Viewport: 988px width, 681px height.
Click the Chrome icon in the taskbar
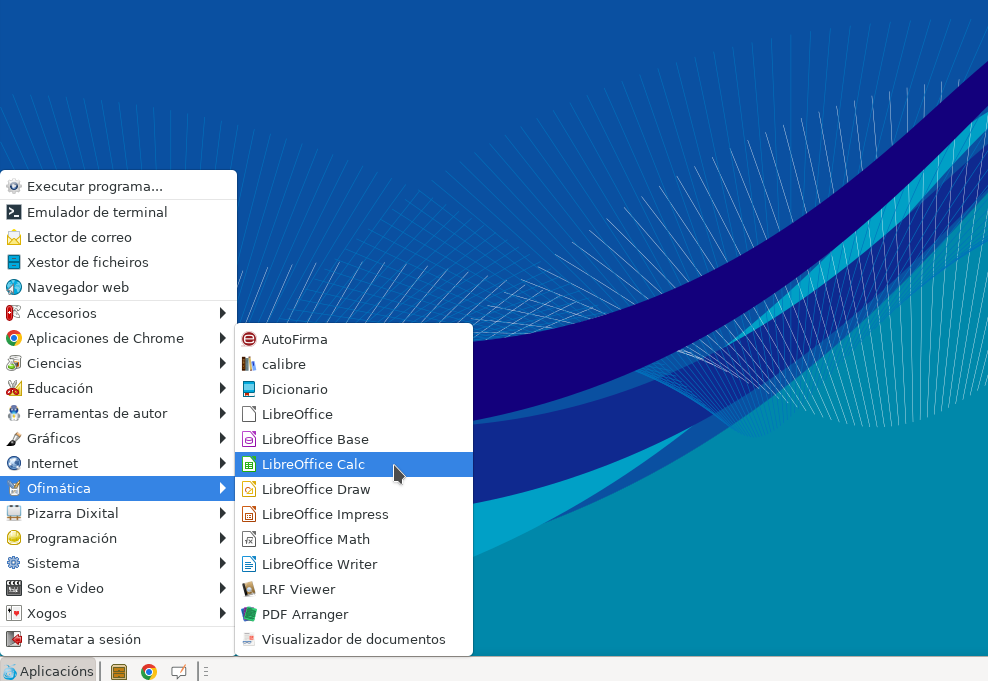[149, 672]
